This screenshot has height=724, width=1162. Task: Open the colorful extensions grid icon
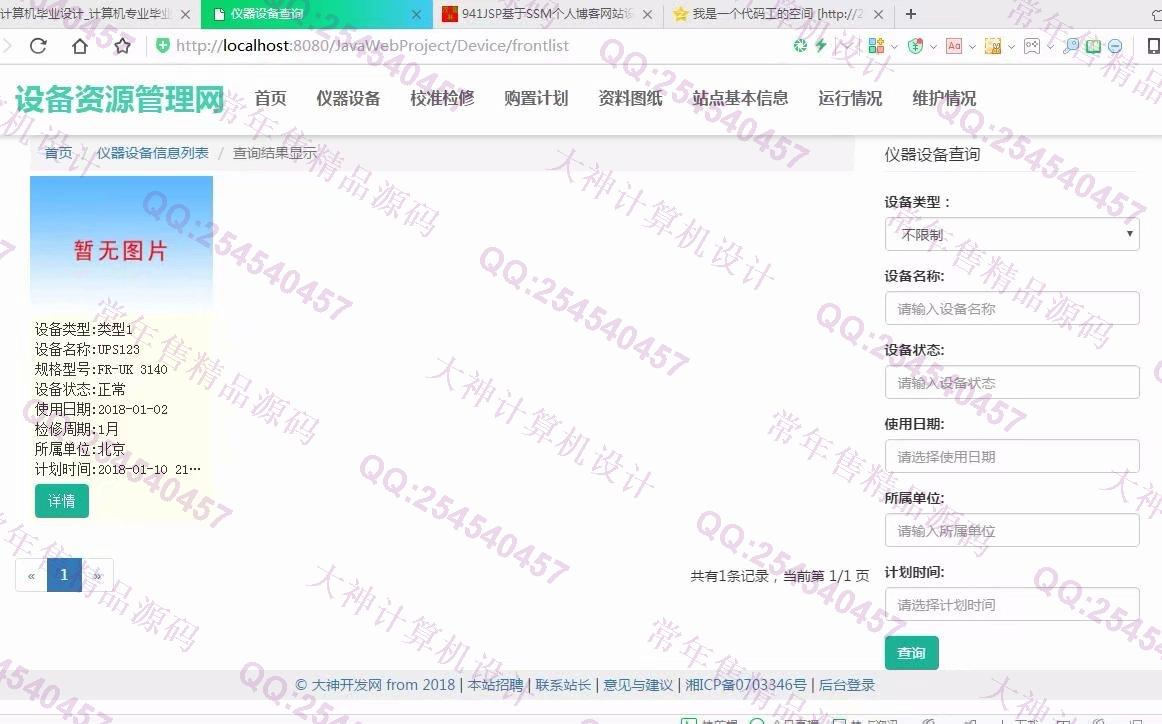point(876,46)
